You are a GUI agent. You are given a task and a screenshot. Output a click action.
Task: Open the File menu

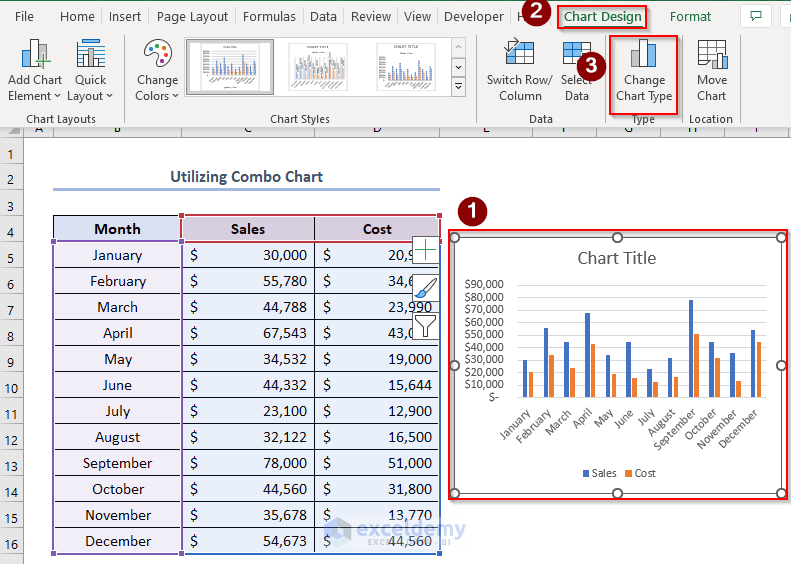[x=25, y=16]
